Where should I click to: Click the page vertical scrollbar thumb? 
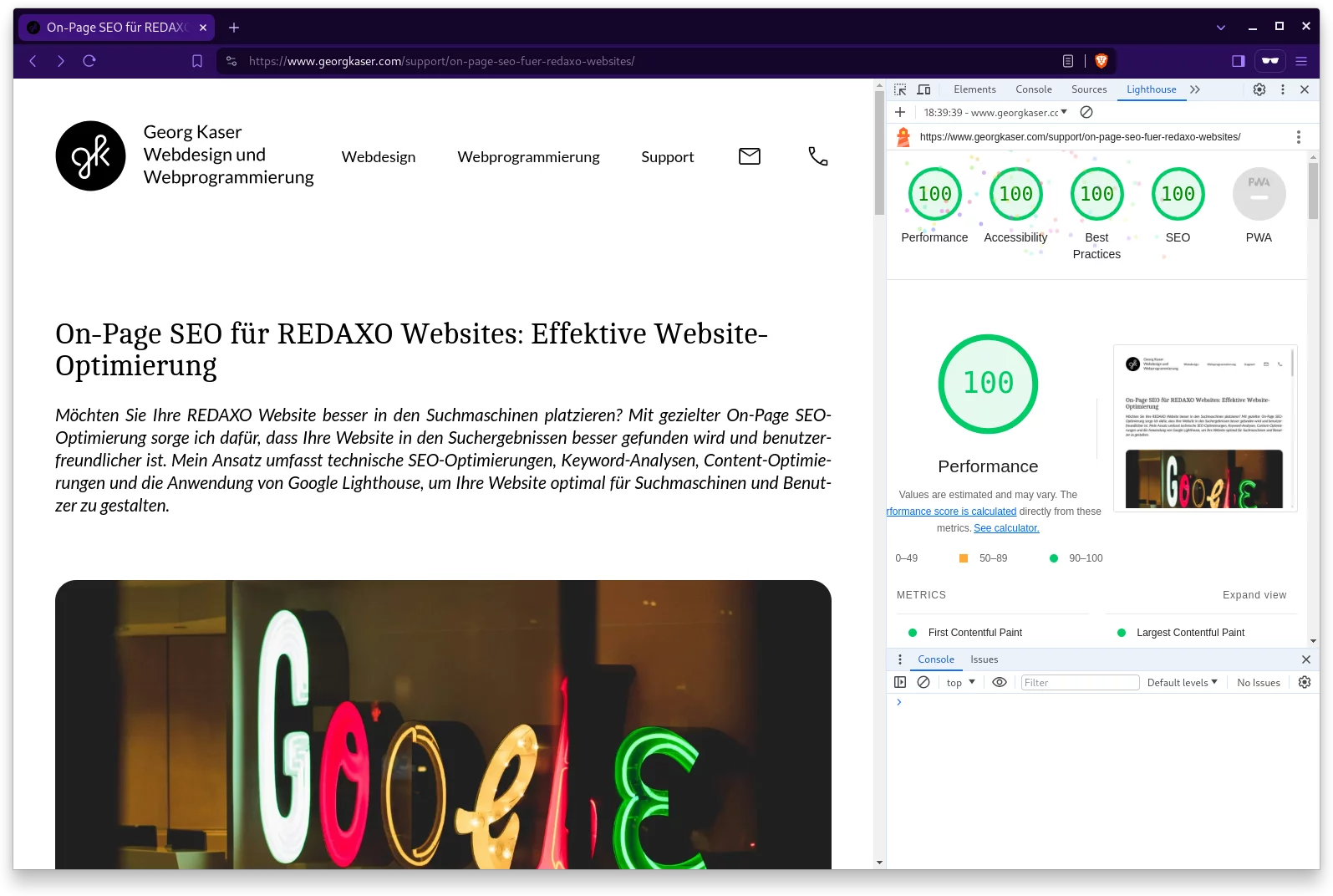pyautogui.click(x=879, y=153)
